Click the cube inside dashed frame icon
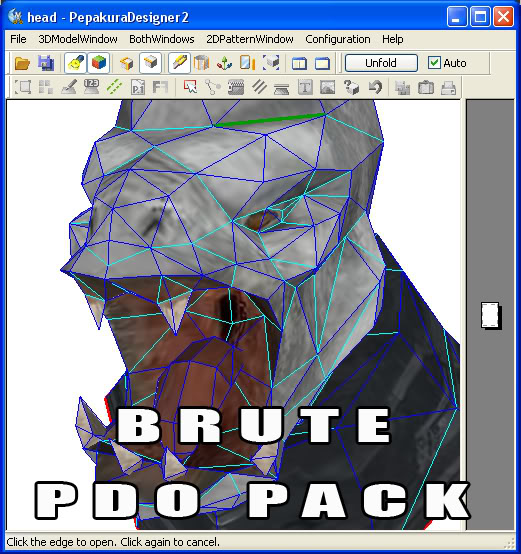Screen dimensions: 521x554 271,63
